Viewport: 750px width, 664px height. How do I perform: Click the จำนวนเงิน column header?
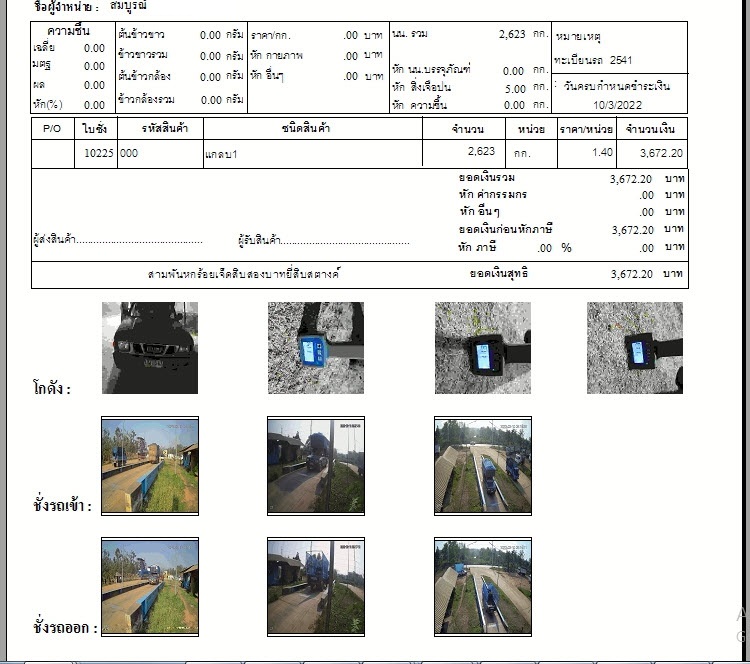(x=652, y=129)
